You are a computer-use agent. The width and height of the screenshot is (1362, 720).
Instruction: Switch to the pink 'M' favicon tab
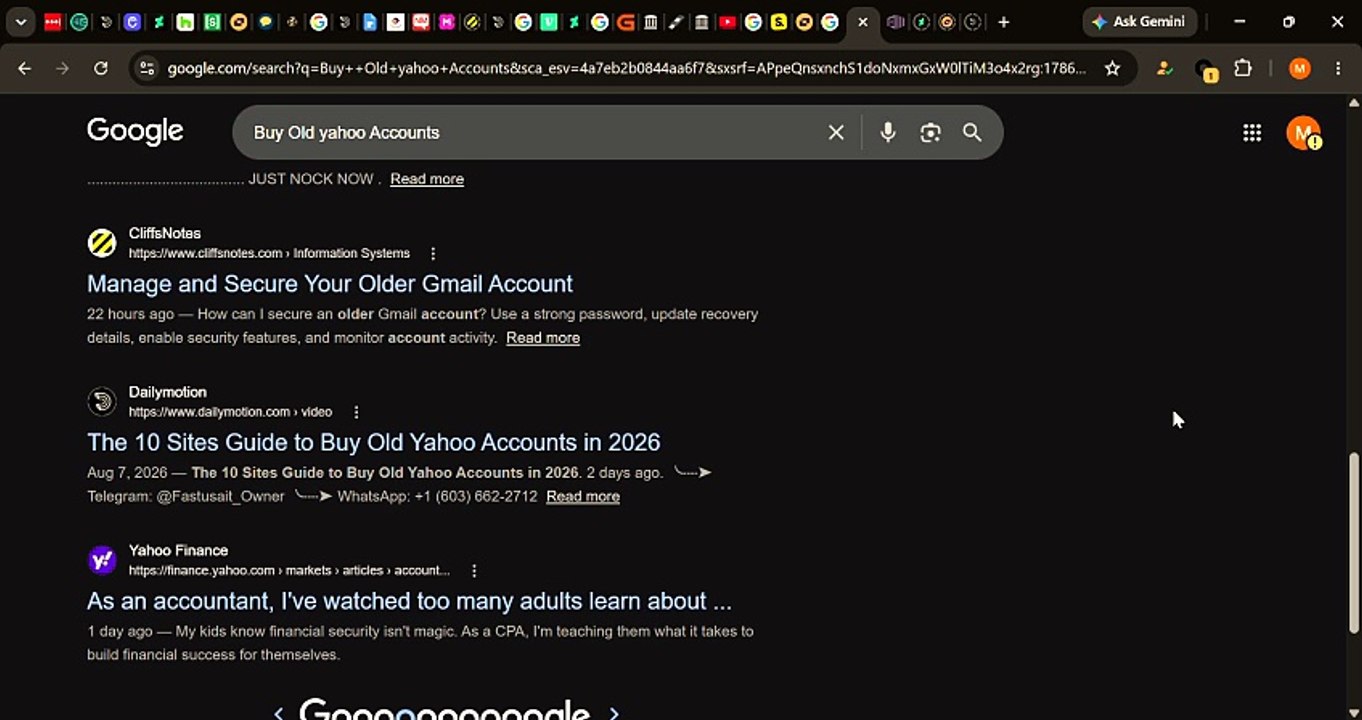point(447,22)
